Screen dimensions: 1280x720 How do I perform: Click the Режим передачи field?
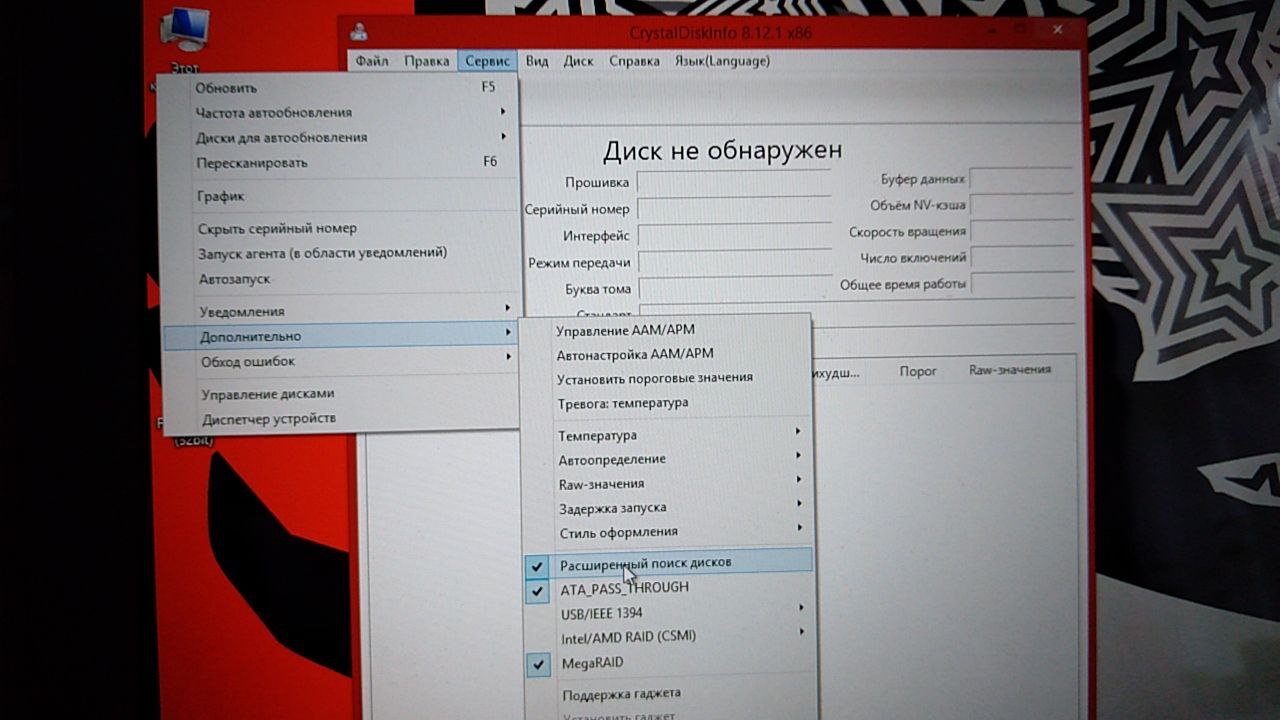(x=734, y=264)
